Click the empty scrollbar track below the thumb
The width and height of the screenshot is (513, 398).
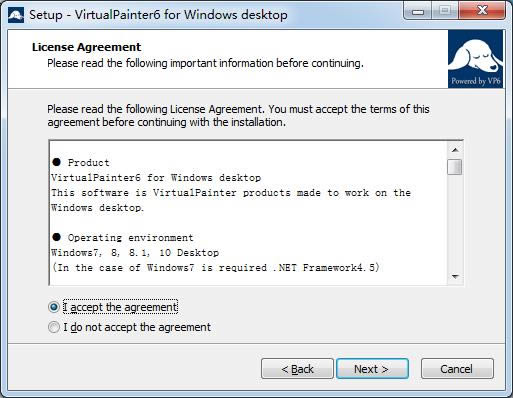pos(455,222)
